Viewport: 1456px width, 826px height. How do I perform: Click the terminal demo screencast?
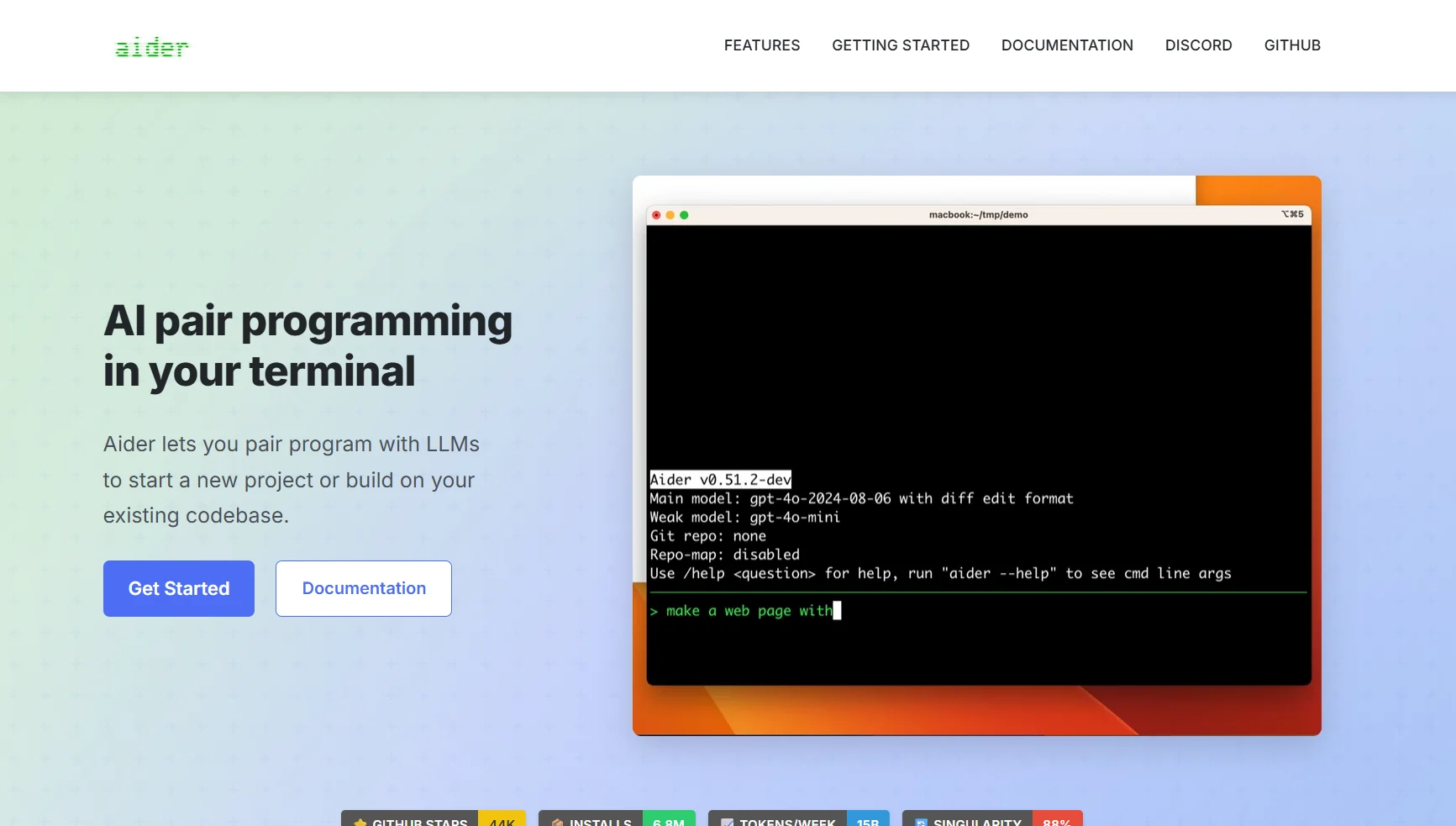click(x=977, y=455)
